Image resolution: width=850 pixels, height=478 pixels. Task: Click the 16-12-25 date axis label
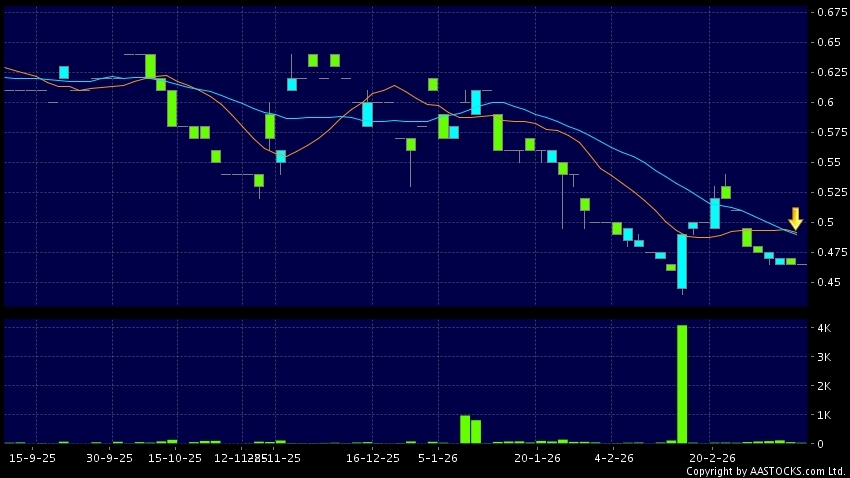tap(372, 457)
